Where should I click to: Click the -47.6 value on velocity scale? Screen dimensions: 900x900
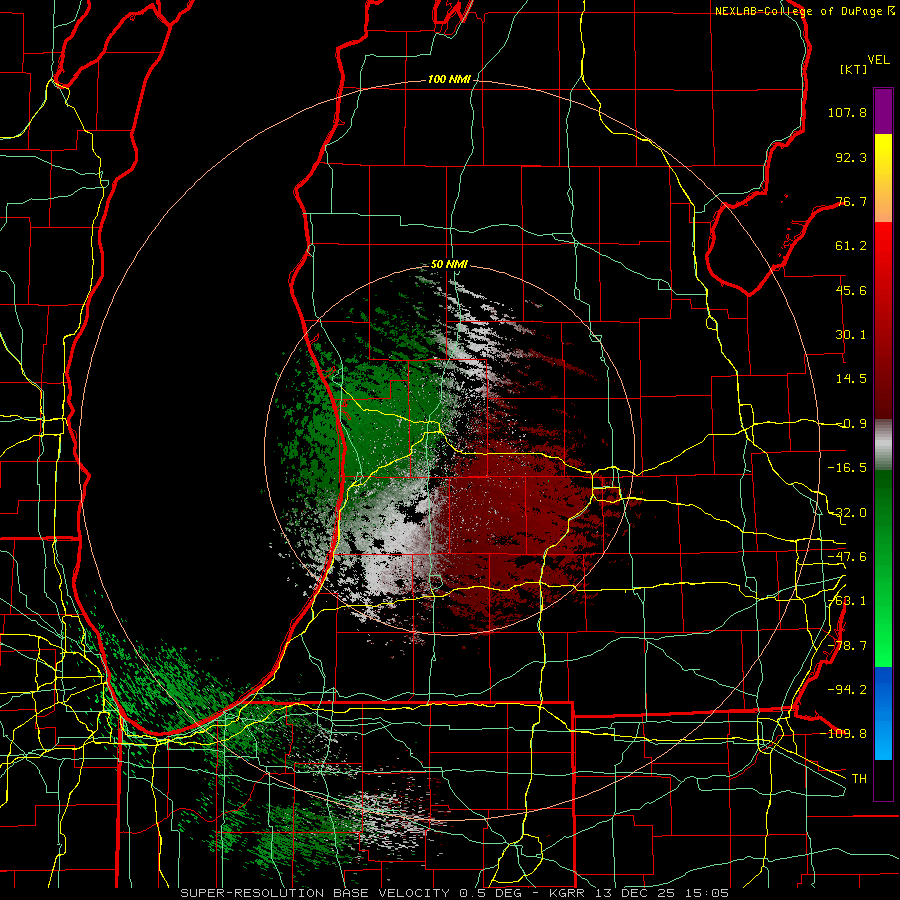pos(847,557)
